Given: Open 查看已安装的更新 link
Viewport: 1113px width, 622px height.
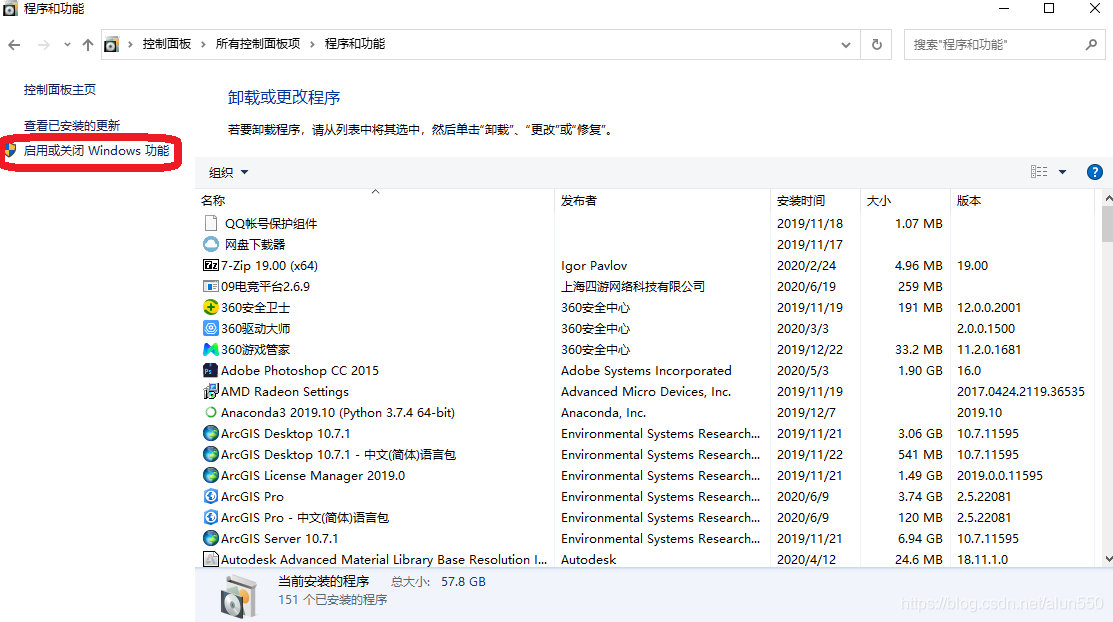Looking at the screenshot, I should click(72, 126).
